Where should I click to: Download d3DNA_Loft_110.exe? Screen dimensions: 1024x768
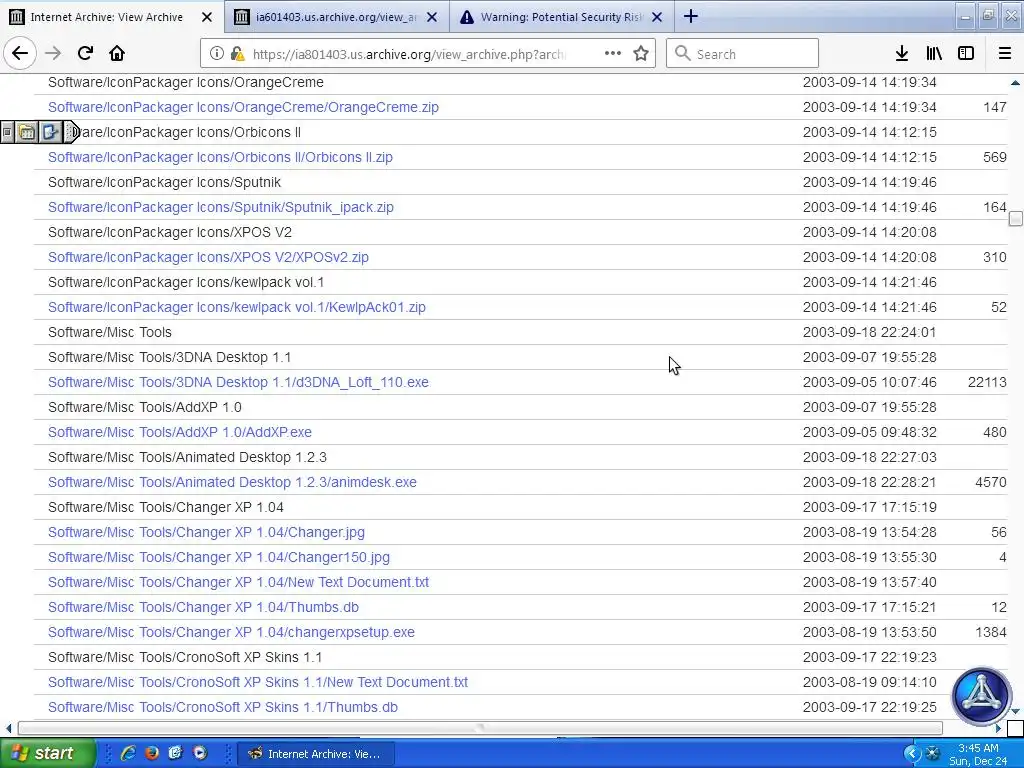(x=238, y=383)
